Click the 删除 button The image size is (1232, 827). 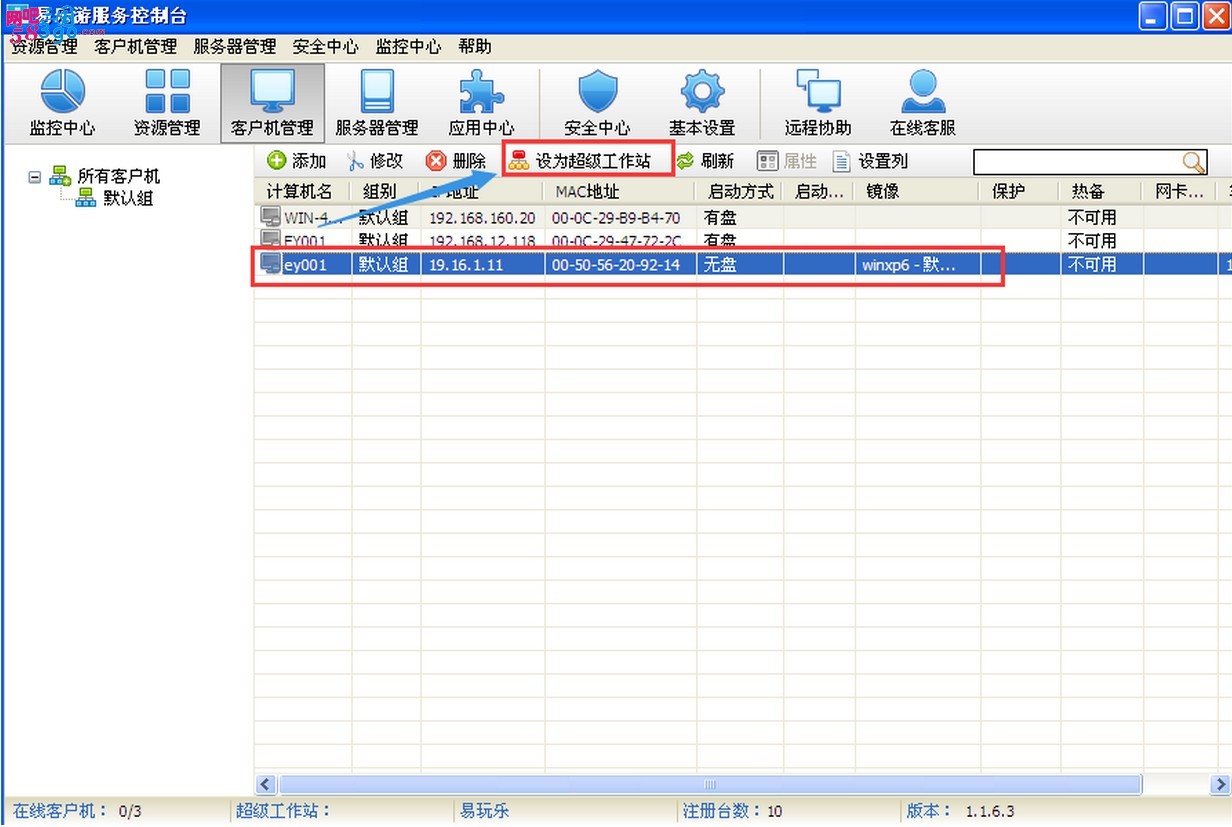[456, 161]
